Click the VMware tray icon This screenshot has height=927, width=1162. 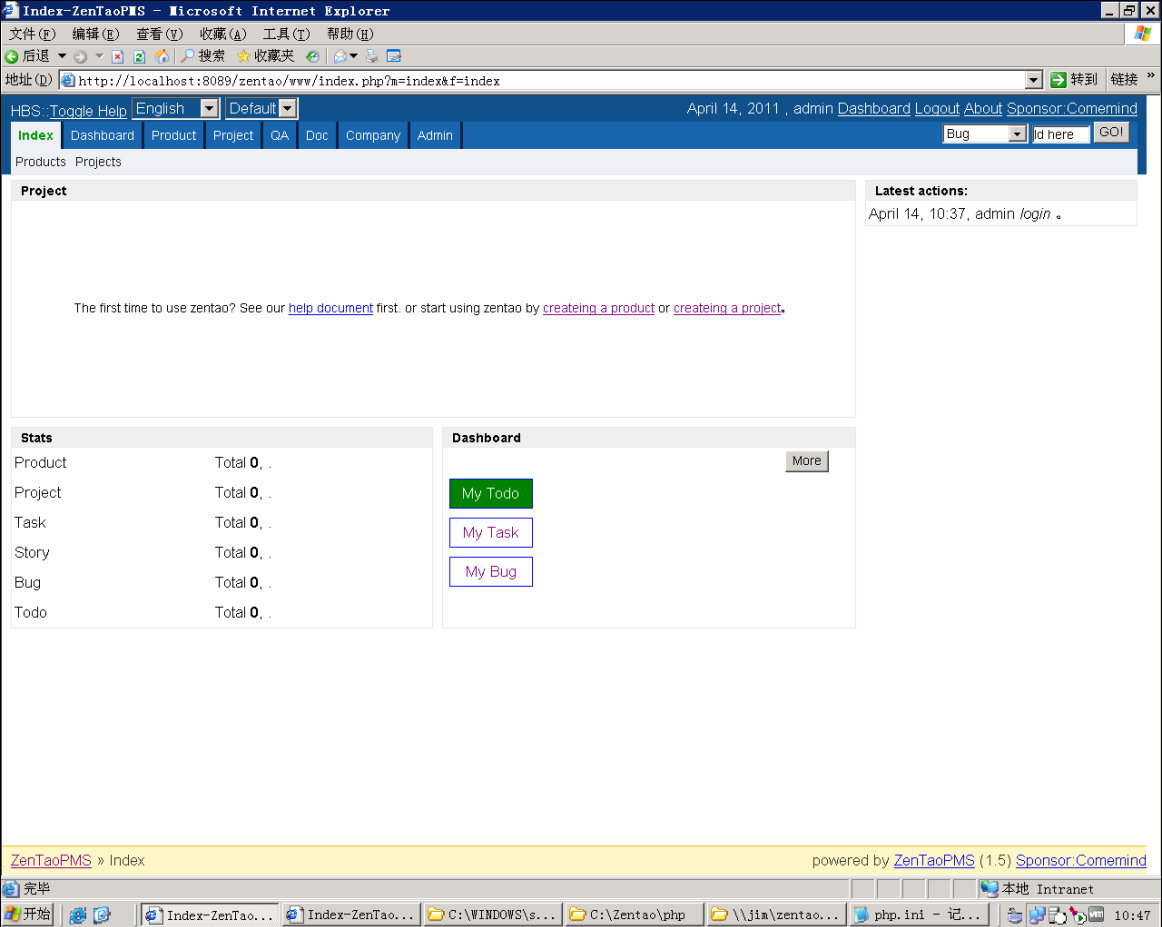[x=1096, y=915]
